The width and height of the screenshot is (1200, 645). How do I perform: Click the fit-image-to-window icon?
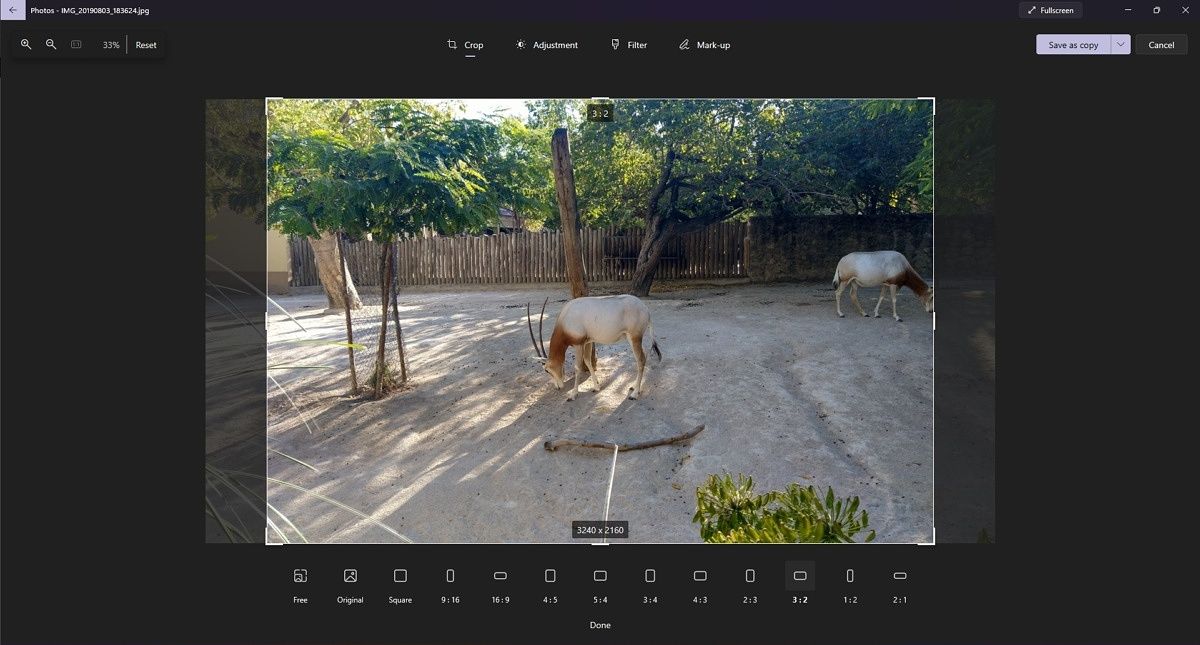(x=77, y=44)
